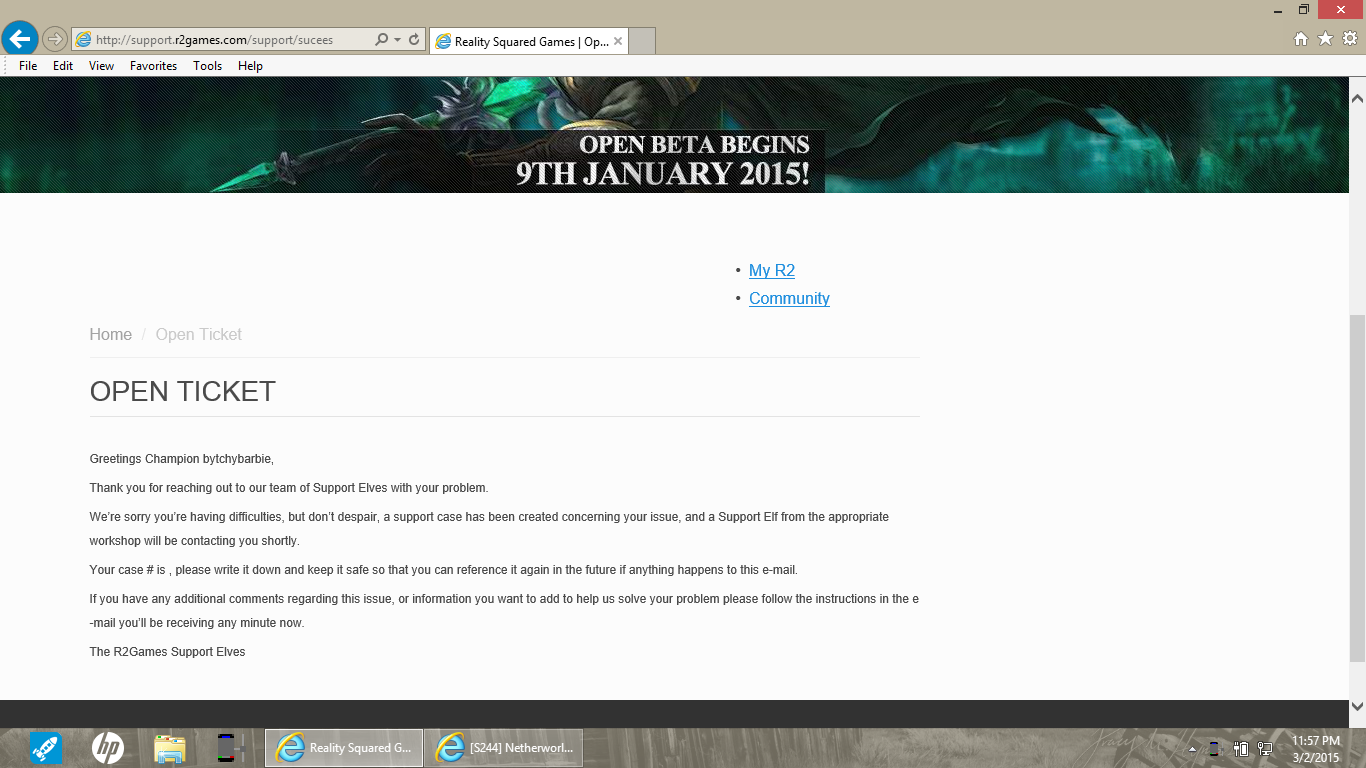The image size is (1366, 768).
Task: Click the Forward navigation arrow
Action: point(54,40)
